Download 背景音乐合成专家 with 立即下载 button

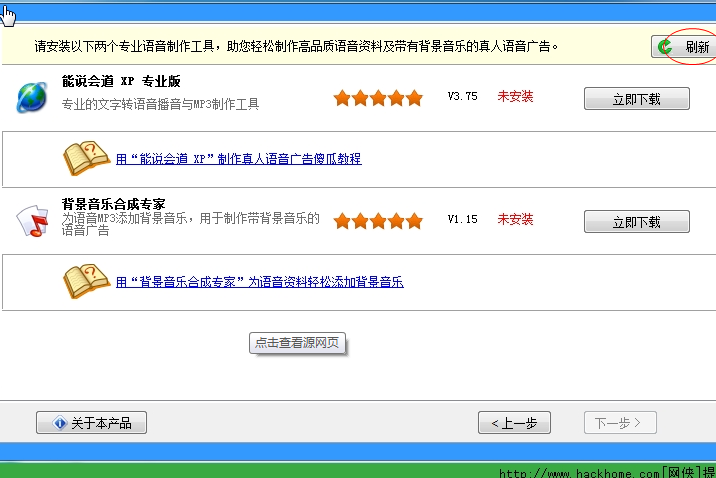pyautogui.click(x=637, y=221)
